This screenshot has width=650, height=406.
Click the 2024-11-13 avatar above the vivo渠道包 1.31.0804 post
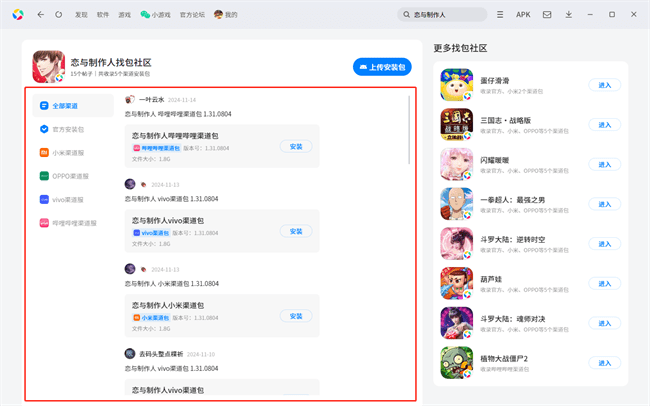130,184
